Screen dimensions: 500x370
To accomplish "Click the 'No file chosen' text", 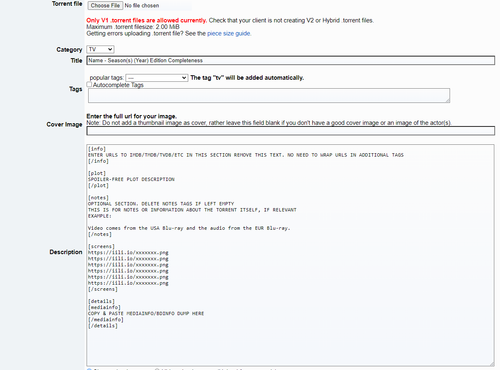I will coord(142,6).
